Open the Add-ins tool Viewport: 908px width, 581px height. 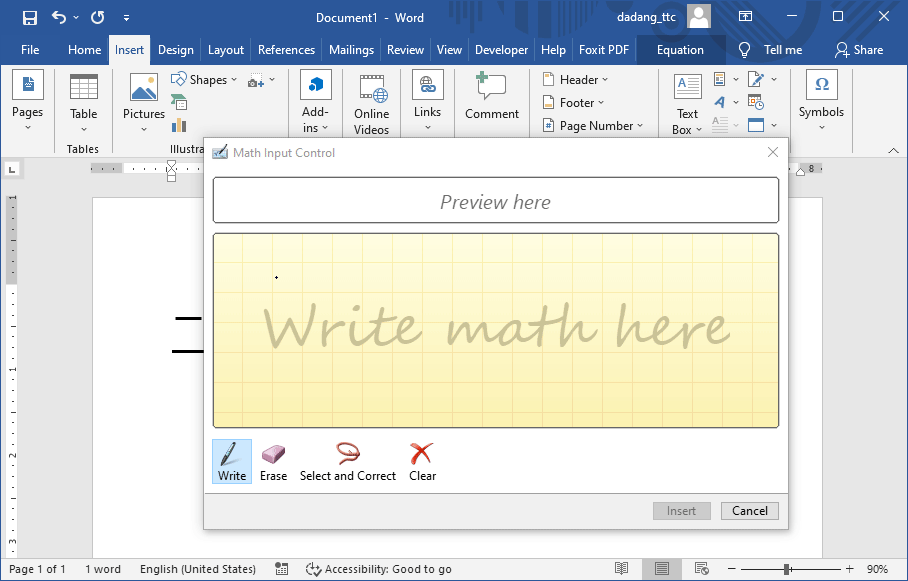point(315,101)
